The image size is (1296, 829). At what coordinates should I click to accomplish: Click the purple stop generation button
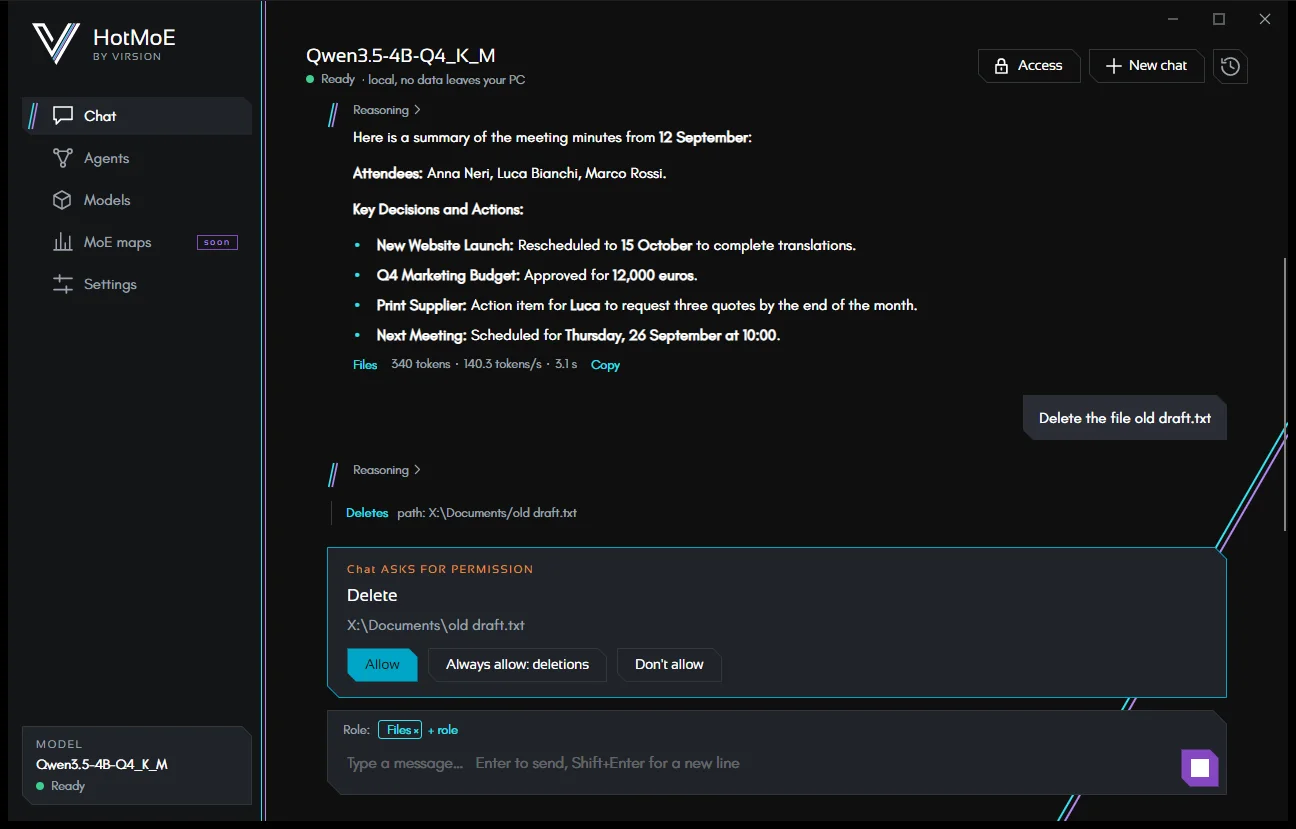click(x=1200, y=768)
